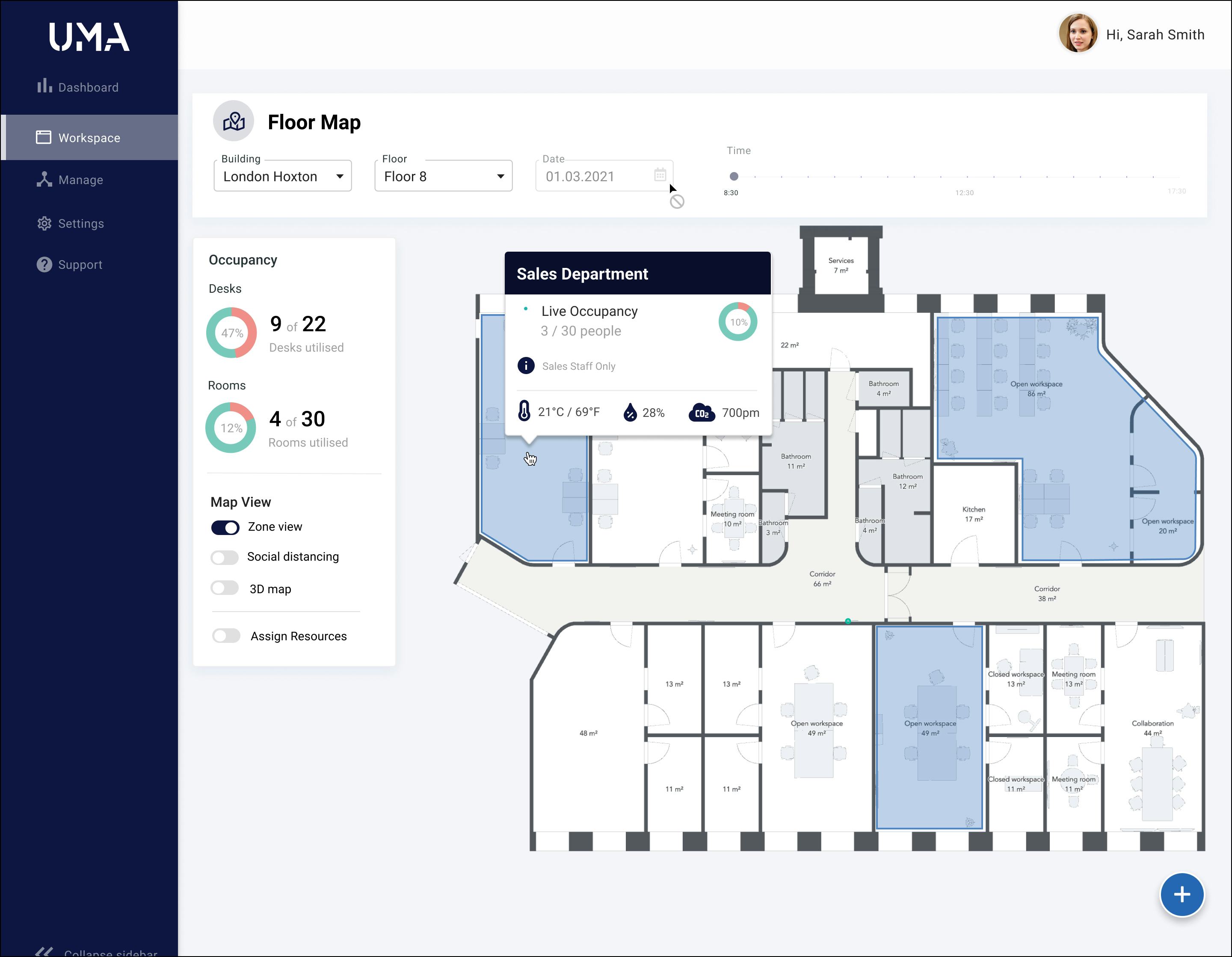Disable the Zone view toggle

(x=225, y=527)
